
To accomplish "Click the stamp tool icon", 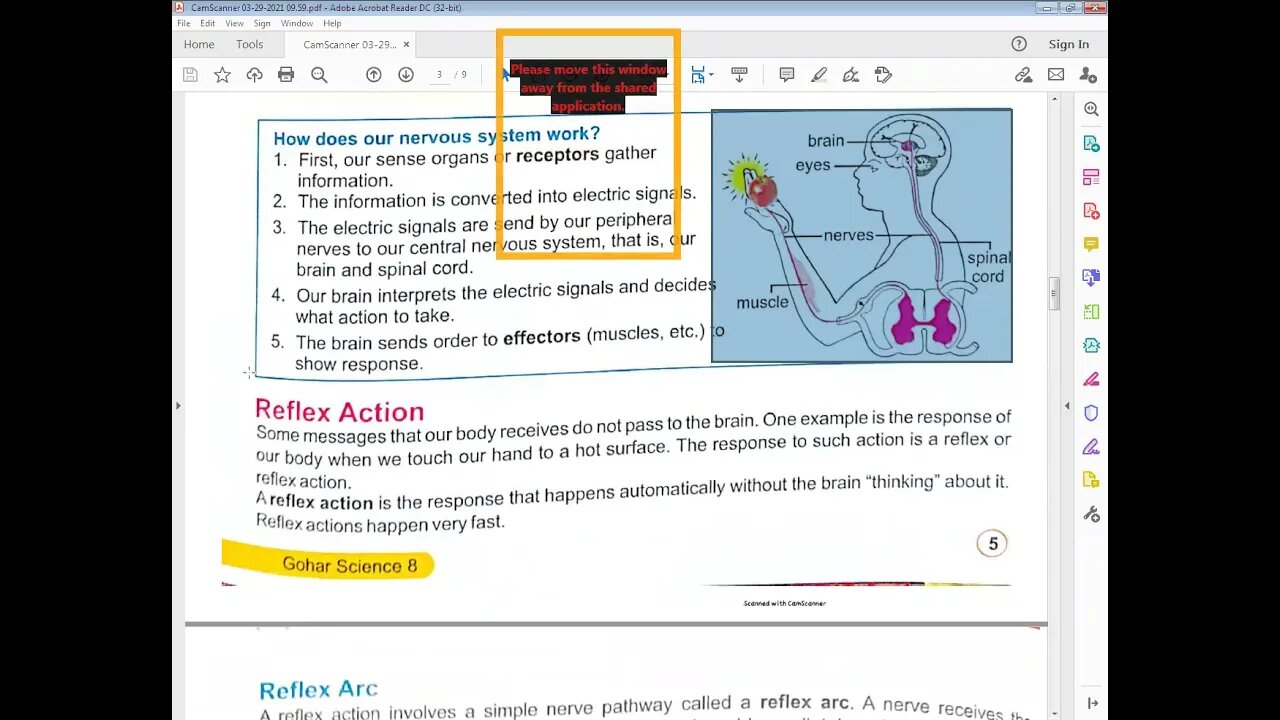I will (883, 75).
